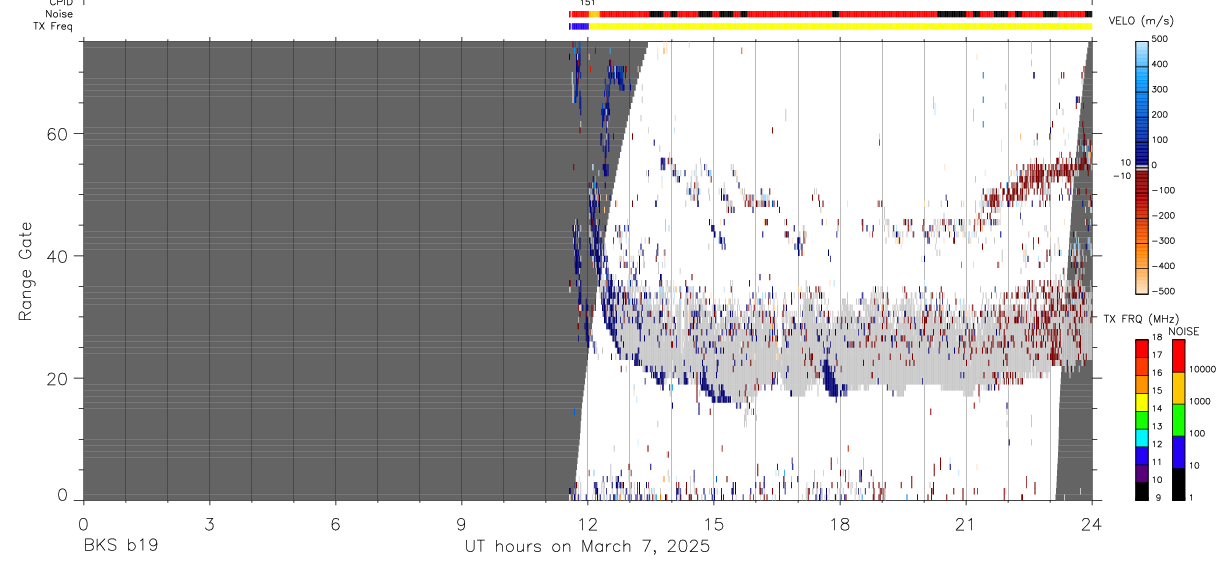
Task: Pick the red top swatch of the NOISE legend
Action: point(1178,355)
